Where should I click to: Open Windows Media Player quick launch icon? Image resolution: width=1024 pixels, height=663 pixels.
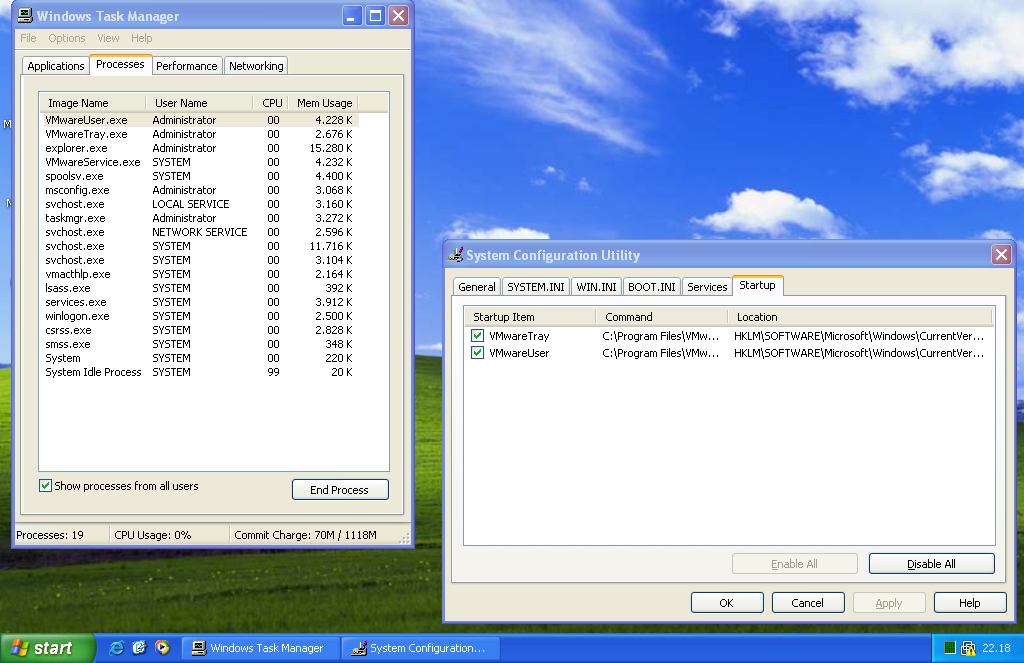(162, 647)
